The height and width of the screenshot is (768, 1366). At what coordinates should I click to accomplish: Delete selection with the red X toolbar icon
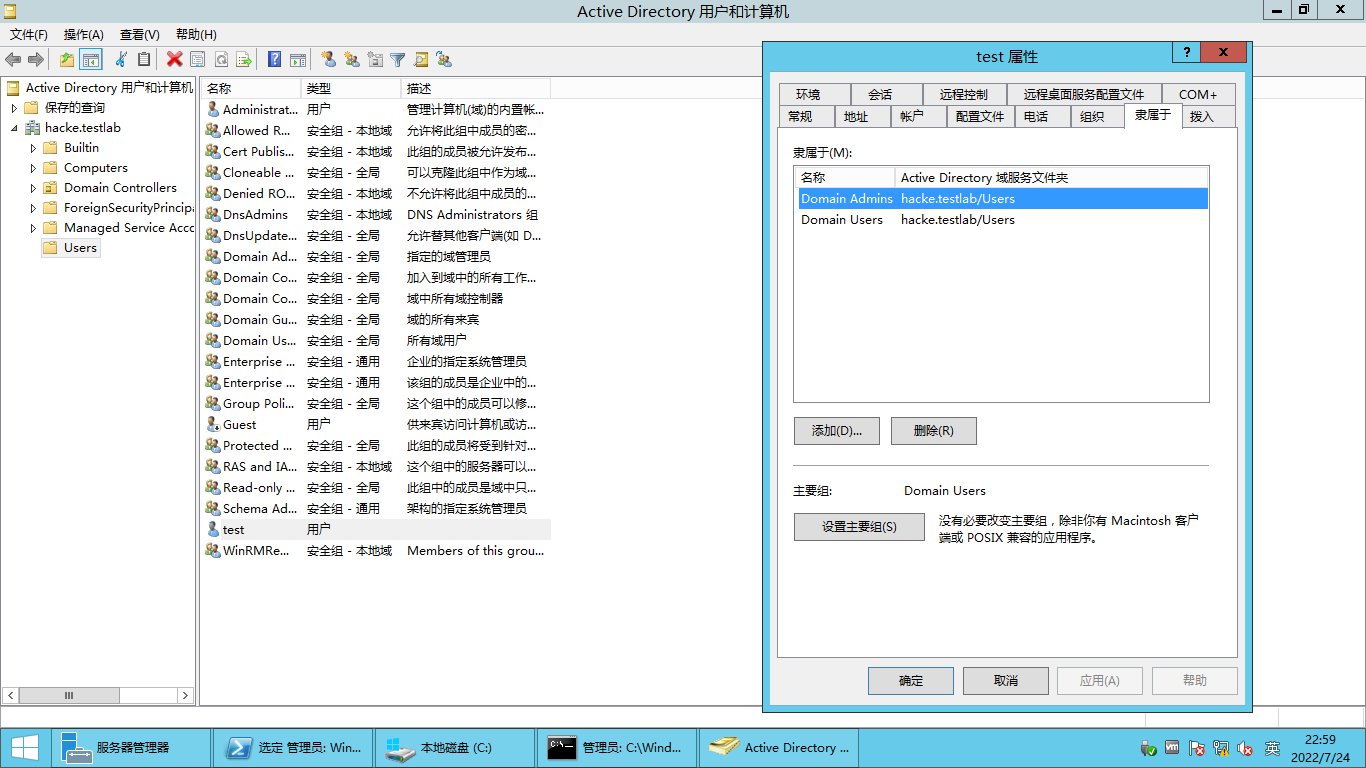[x=174, y=59]
